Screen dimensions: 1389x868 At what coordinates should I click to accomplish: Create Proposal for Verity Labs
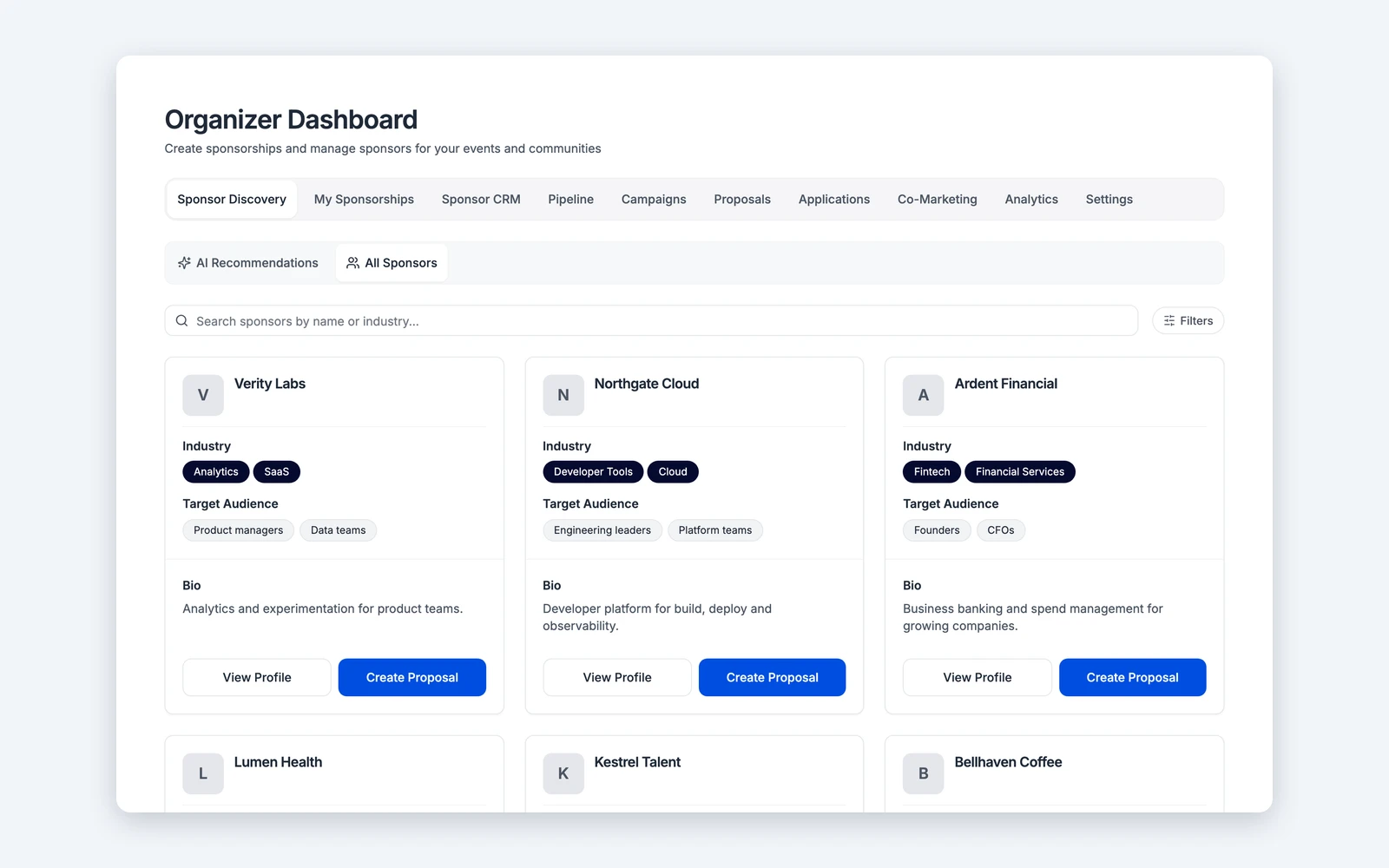point(412,677)
